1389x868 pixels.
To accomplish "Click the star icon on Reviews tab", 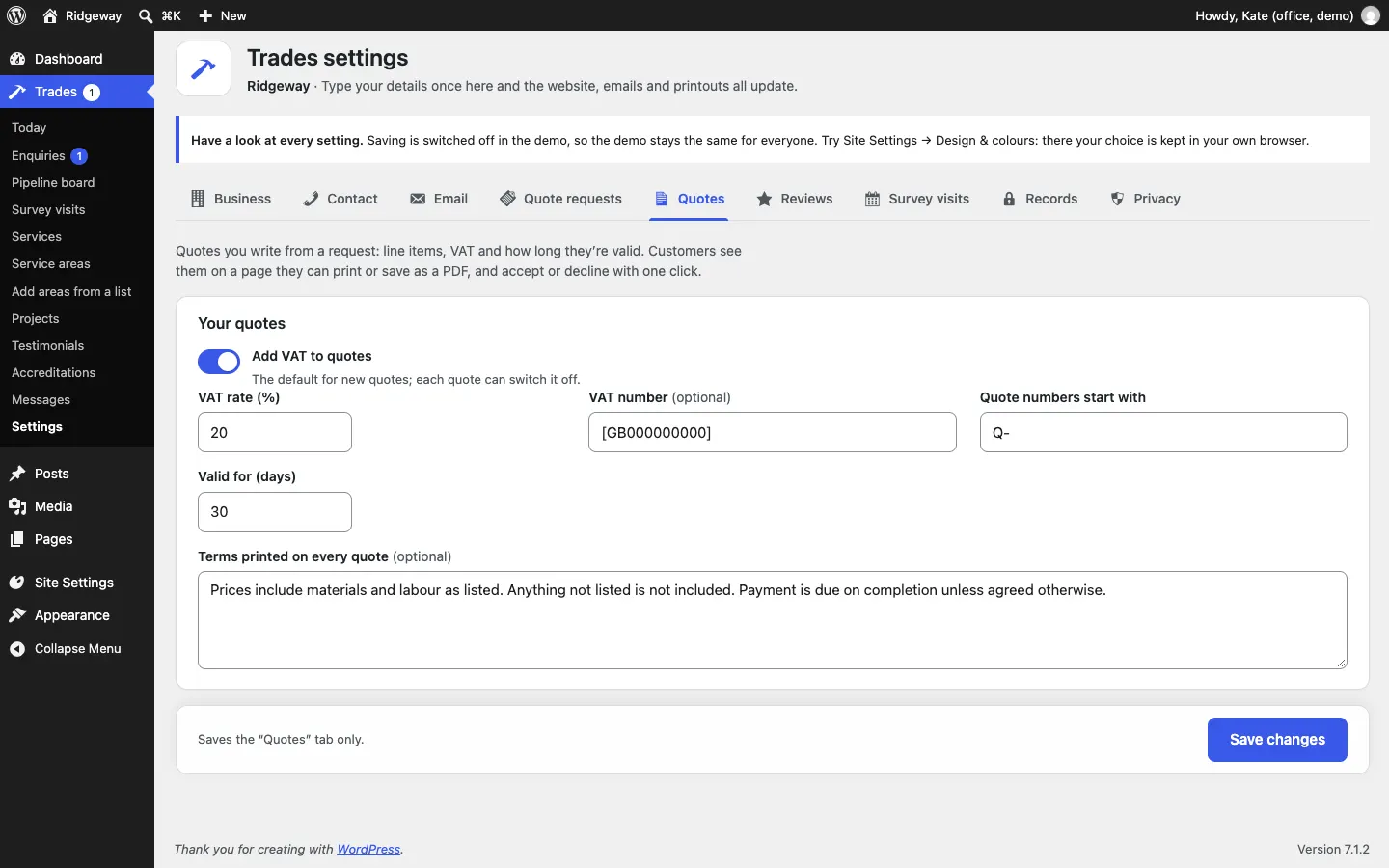I will (765, 199).
